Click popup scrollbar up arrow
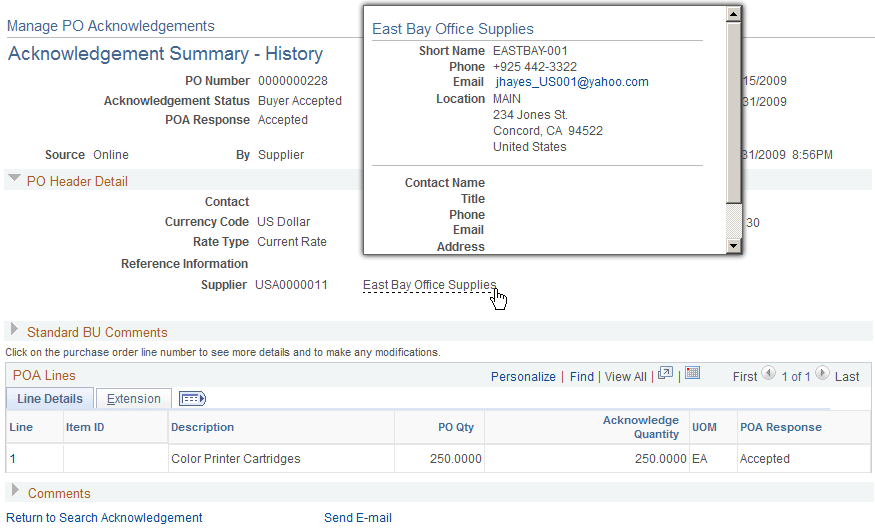 [x=733, y=14]
